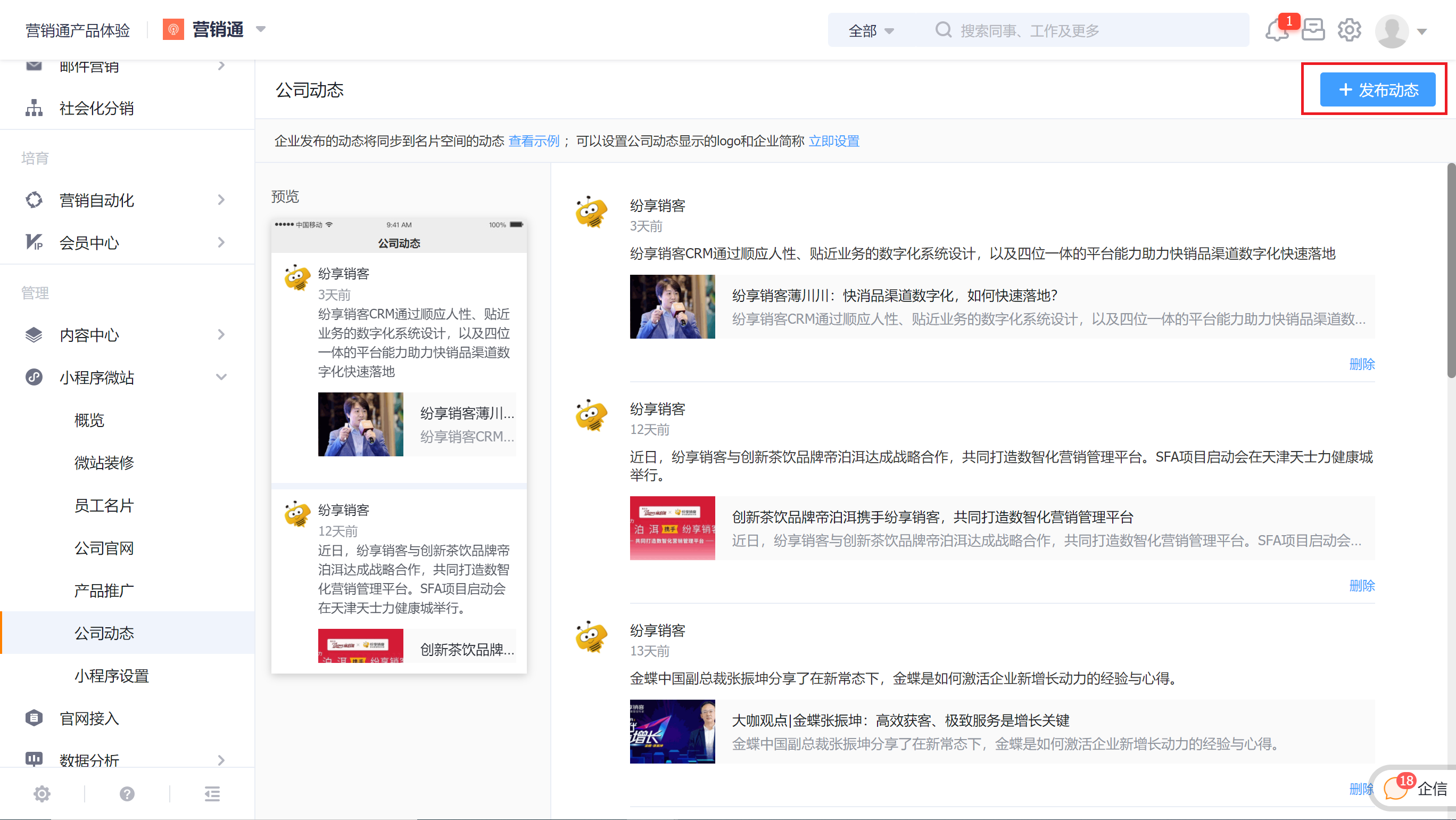Click the bee avatar of the 3天前 post
The height and width of the screenshot is (820, 1456).
pos(591,212)
